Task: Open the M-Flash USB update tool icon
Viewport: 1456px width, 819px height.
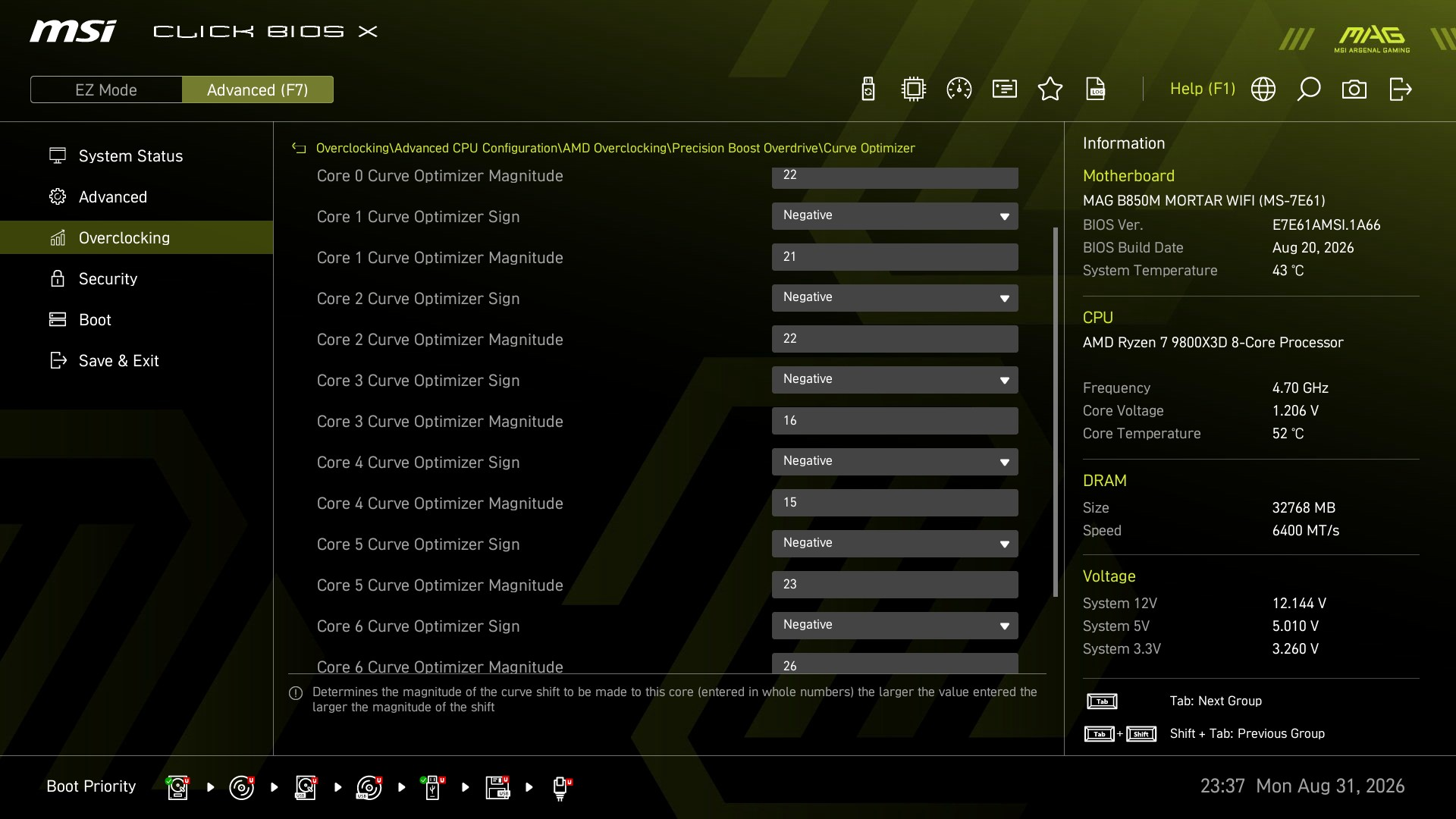Action: (x=868, y=89)
